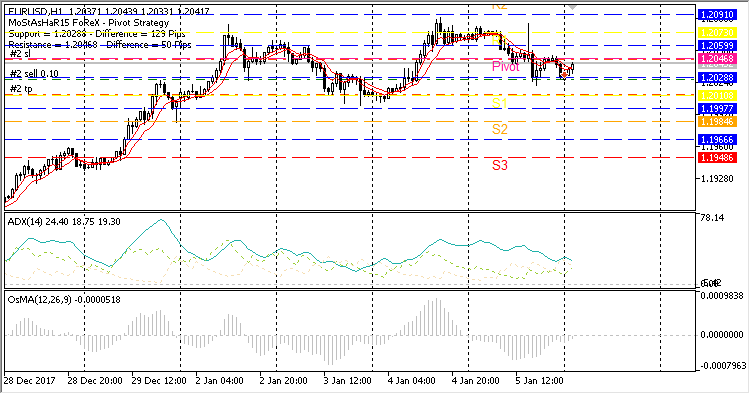Click the chart shift triangle marker at top

point(573,7)
